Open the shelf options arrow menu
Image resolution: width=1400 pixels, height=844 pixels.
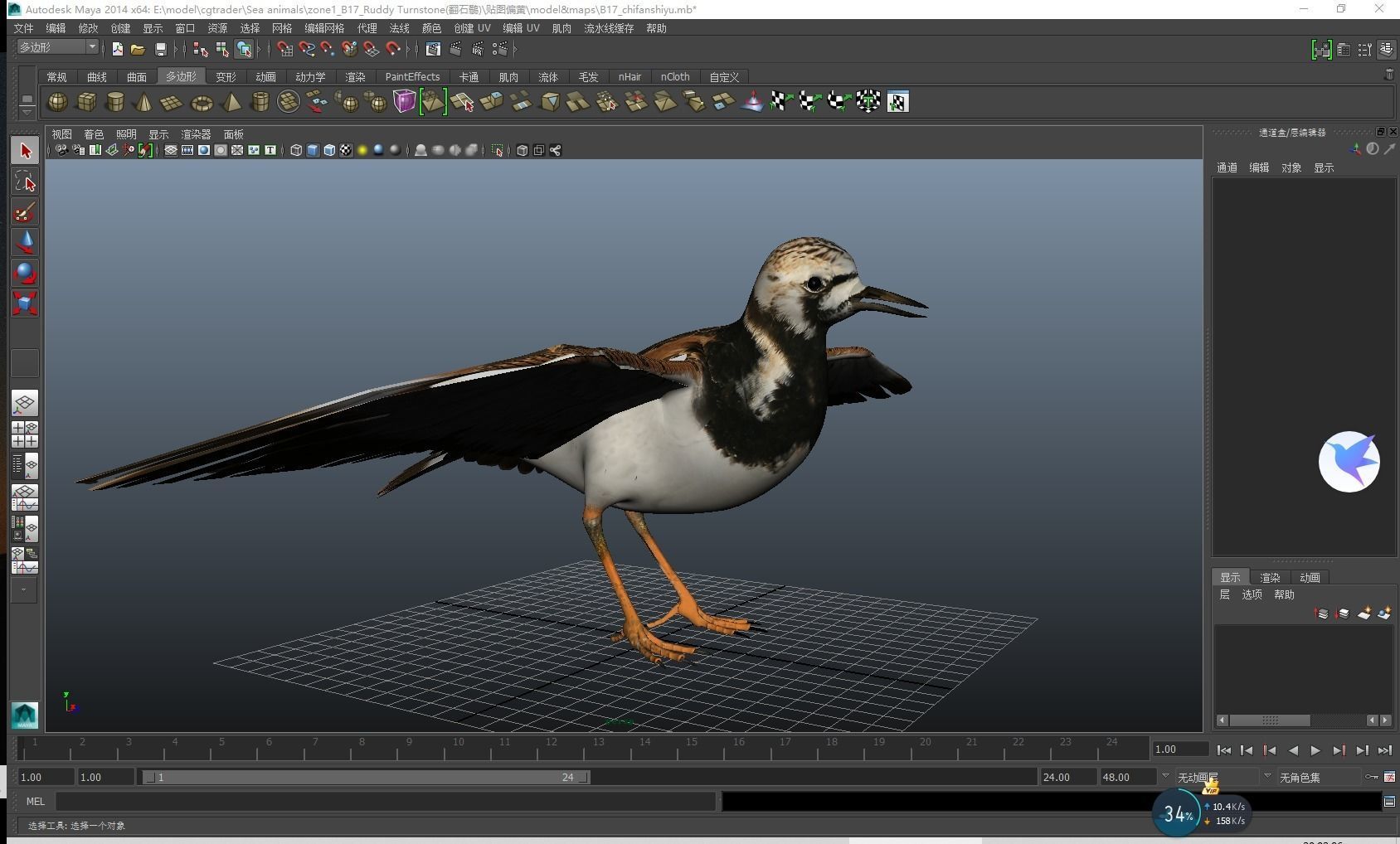pyautogui.click(x=27, y=111)
